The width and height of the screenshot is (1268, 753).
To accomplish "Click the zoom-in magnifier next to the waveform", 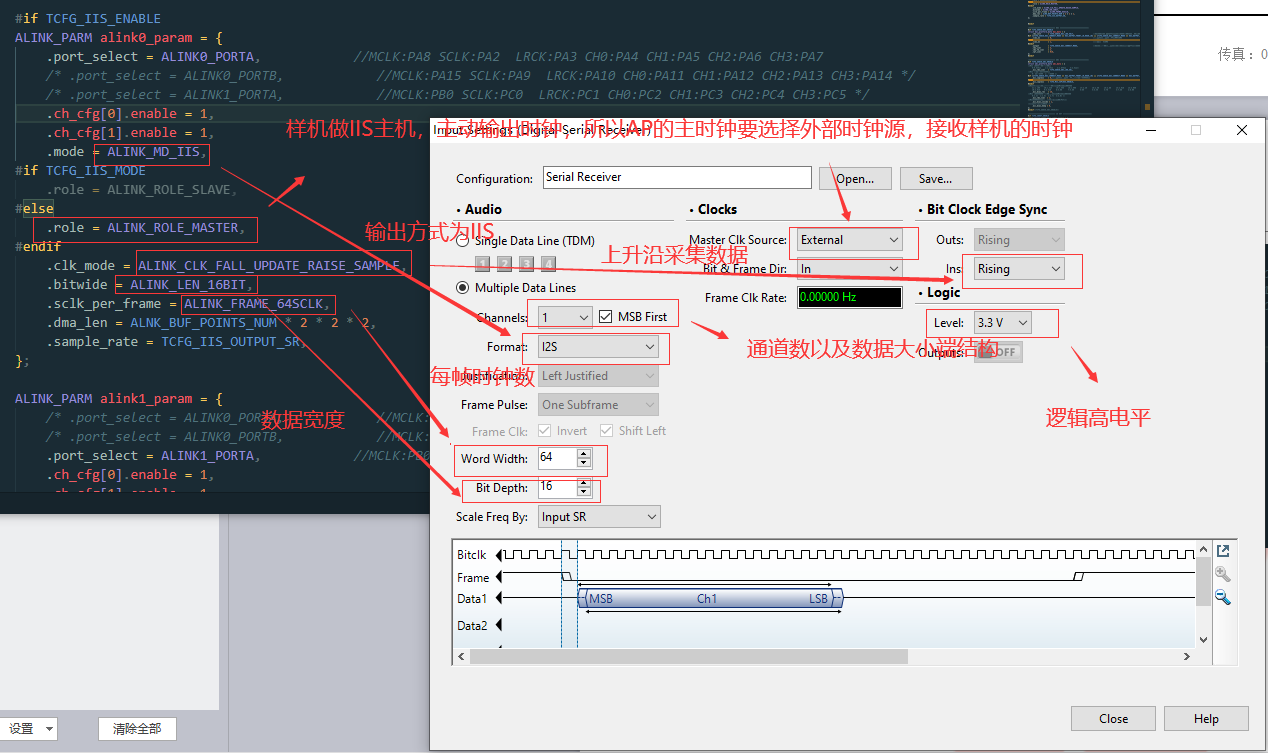I will 1222,574.
